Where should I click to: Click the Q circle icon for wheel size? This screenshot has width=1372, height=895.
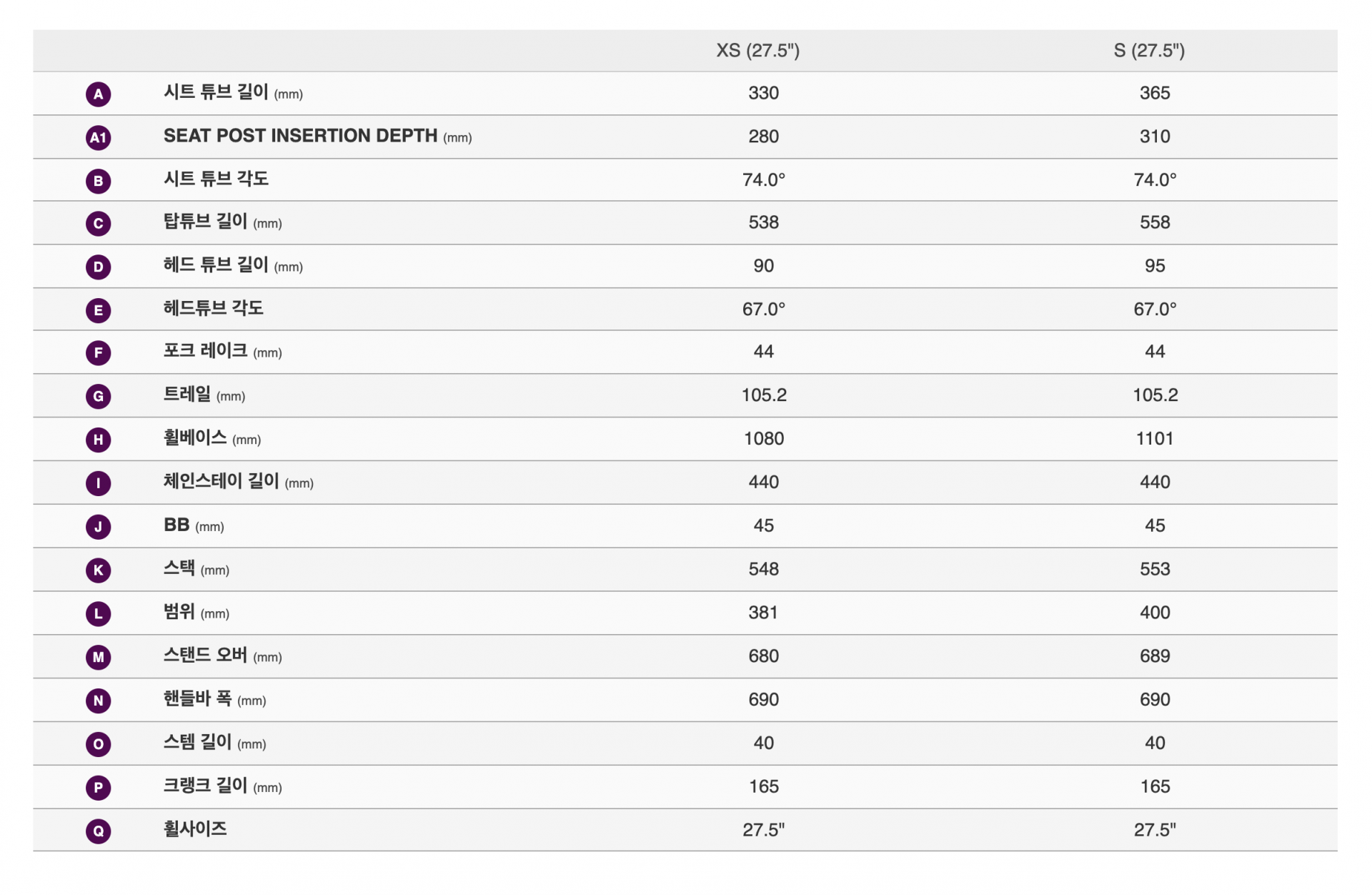point(98,831)
